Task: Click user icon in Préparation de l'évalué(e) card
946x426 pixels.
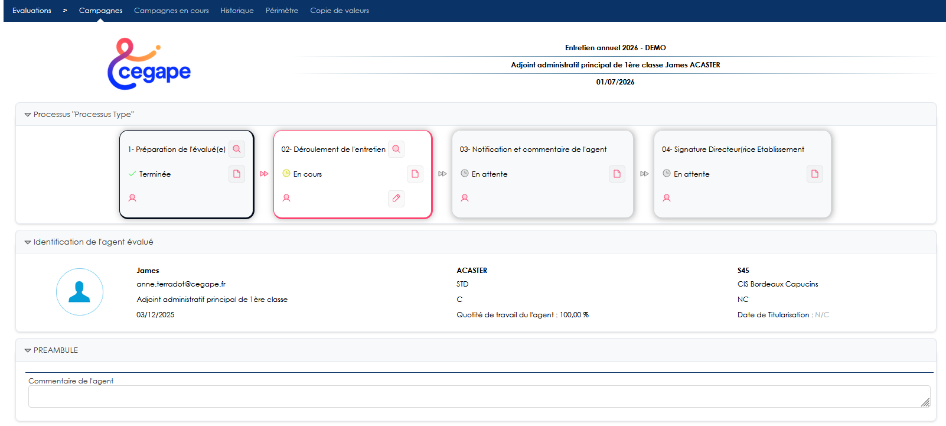Action: (132, 197)
